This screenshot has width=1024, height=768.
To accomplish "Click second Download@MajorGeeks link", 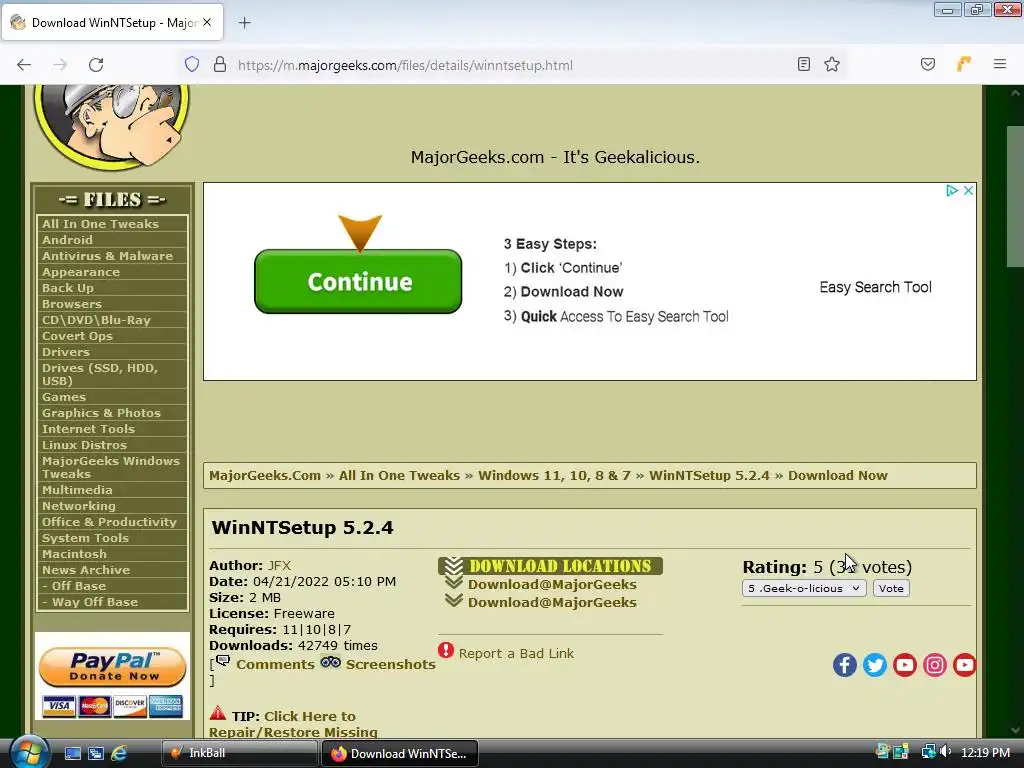I will [x=552, y=602].
